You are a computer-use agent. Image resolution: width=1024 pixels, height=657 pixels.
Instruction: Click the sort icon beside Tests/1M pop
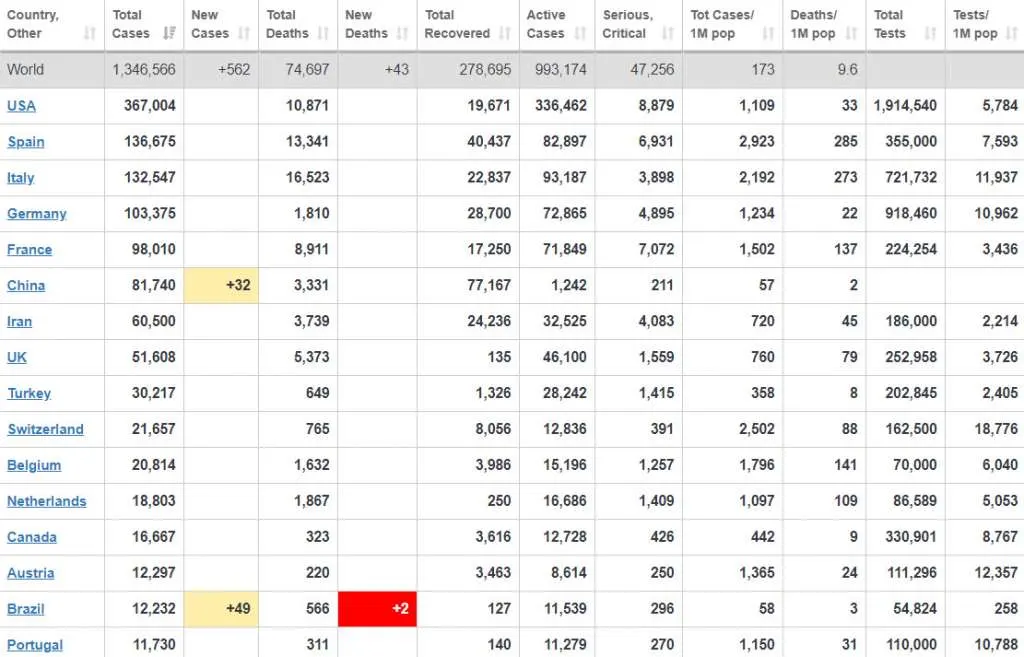coord(1011,34)
